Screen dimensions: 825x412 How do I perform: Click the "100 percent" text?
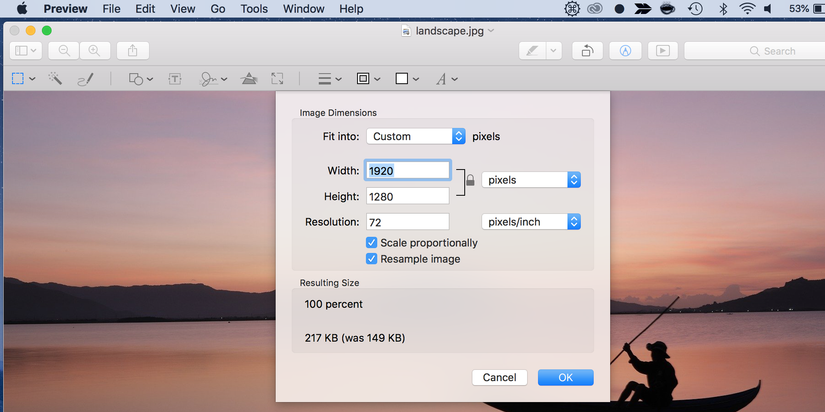[334, 304]
